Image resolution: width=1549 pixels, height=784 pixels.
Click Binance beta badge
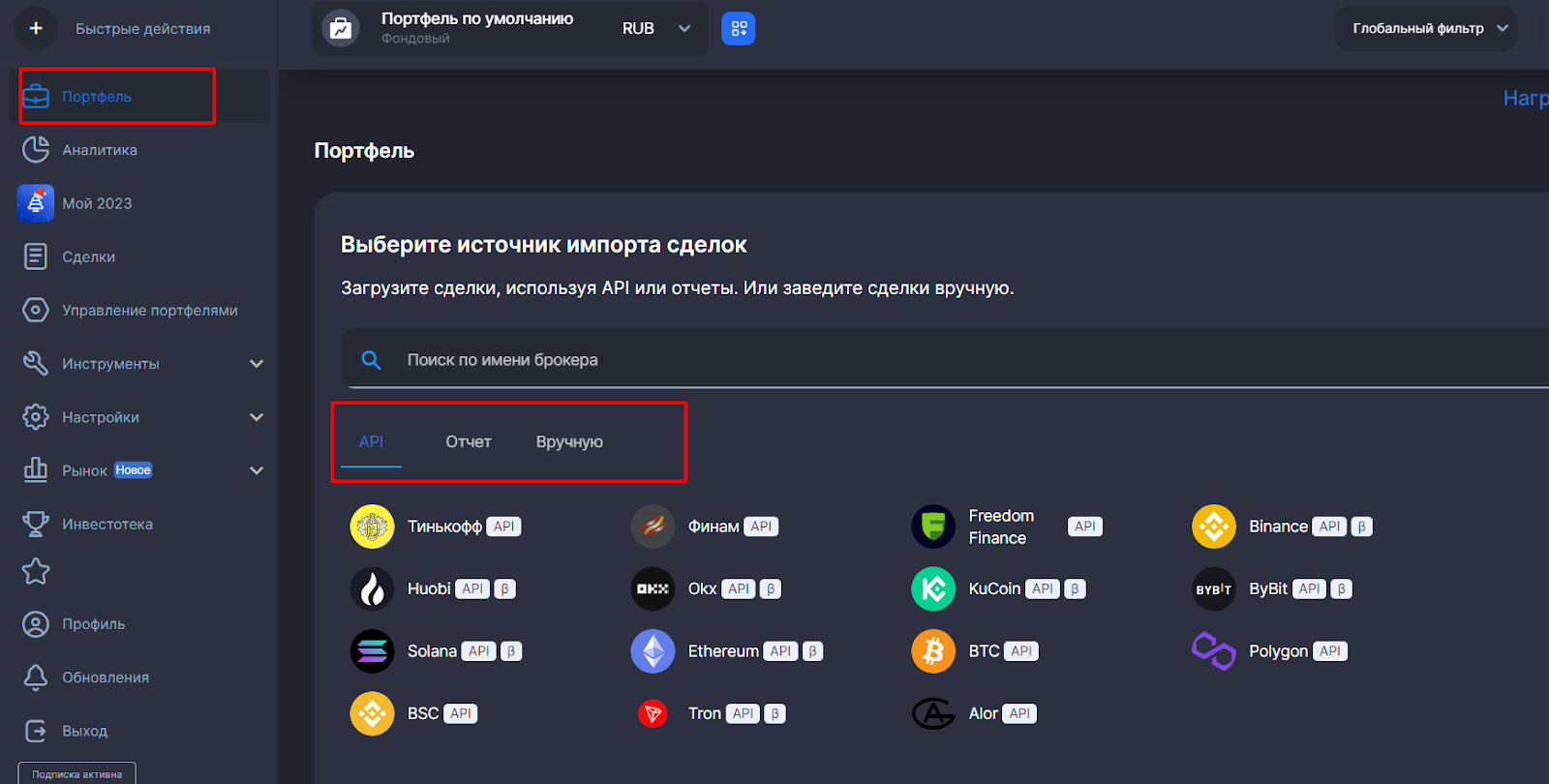(1361, 527)
